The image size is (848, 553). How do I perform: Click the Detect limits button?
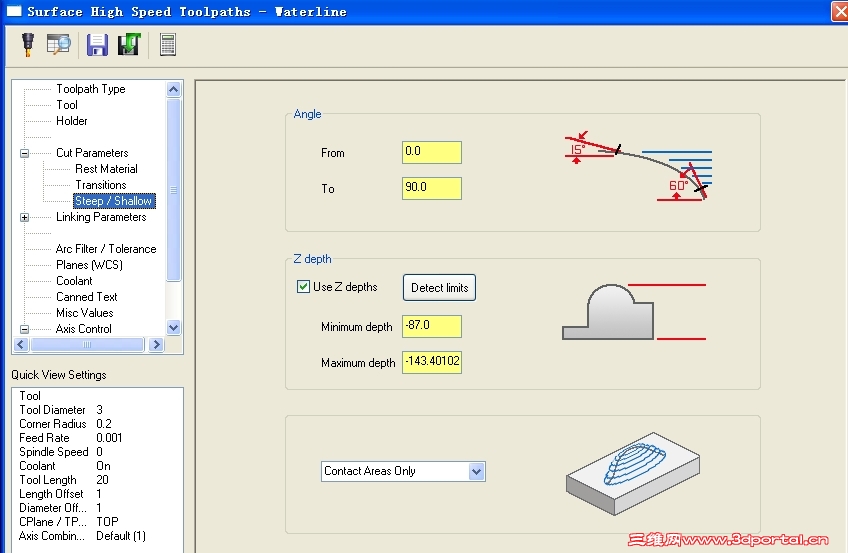(439, 288)
